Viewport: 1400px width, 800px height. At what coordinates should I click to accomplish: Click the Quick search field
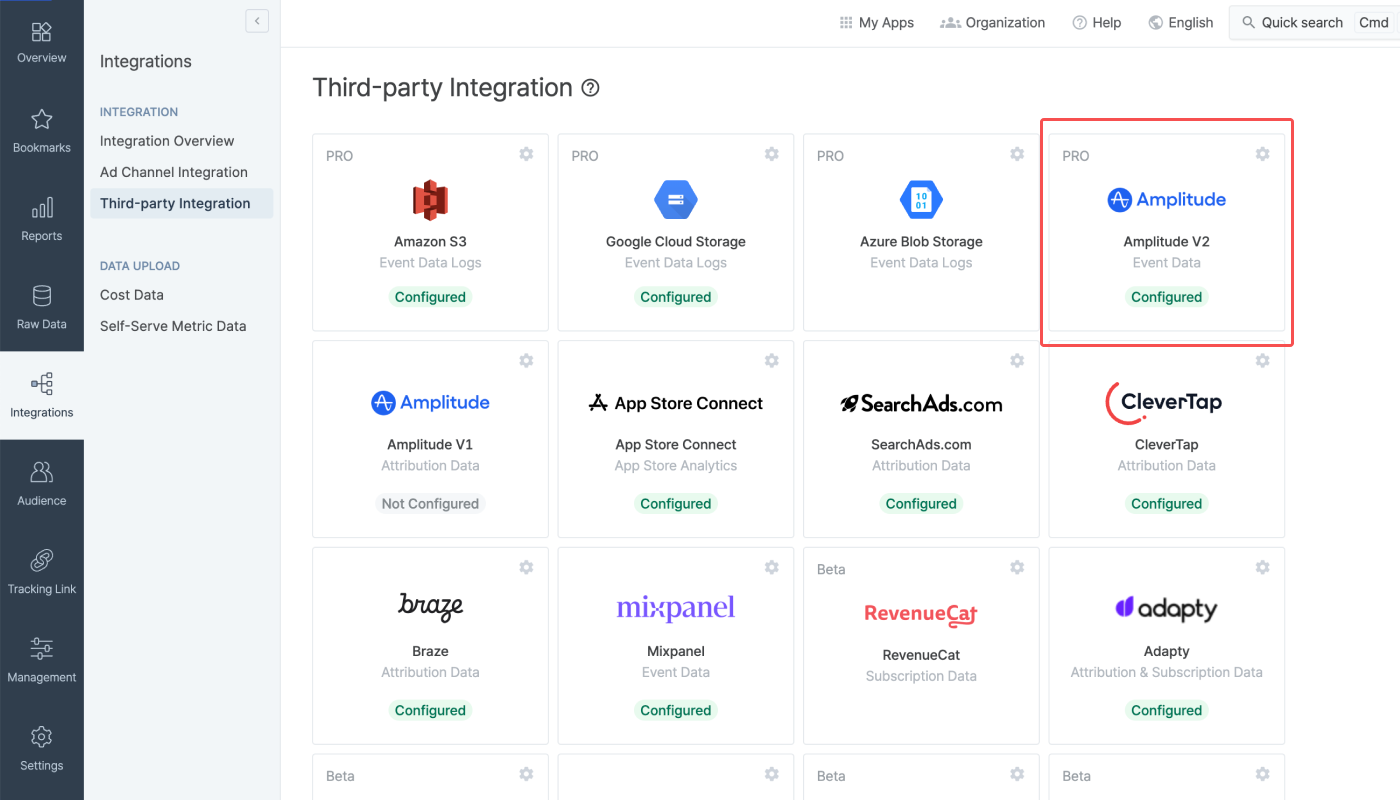[1314, 23]
